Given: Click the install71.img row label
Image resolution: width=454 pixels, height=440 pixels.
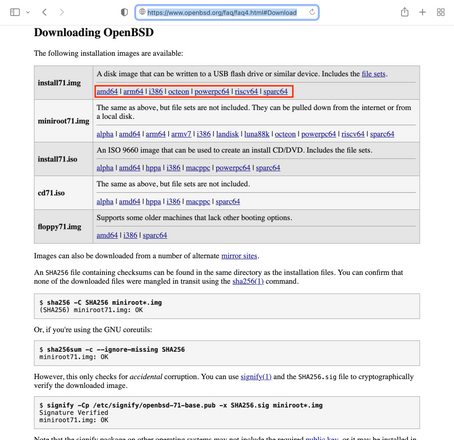Looking at the screenshot, I should coord(59,83).
